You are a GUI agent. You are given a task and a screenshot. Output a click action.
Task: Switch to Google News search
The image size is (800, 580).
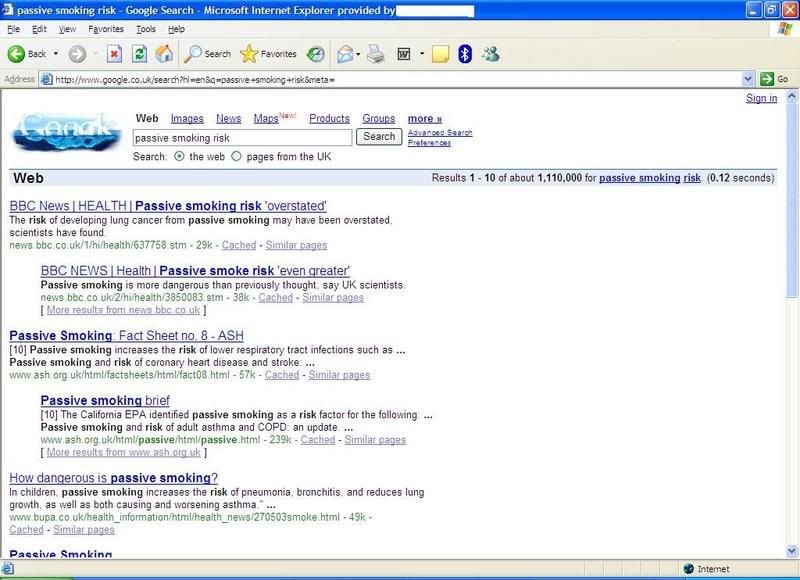pos(229,119)
